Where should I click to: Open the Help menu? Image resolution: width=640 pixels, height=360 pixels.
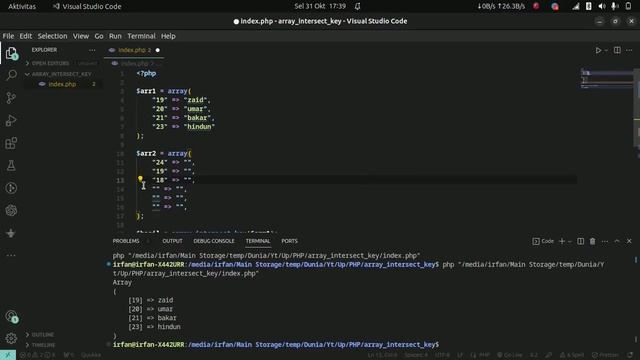(168, 36)
